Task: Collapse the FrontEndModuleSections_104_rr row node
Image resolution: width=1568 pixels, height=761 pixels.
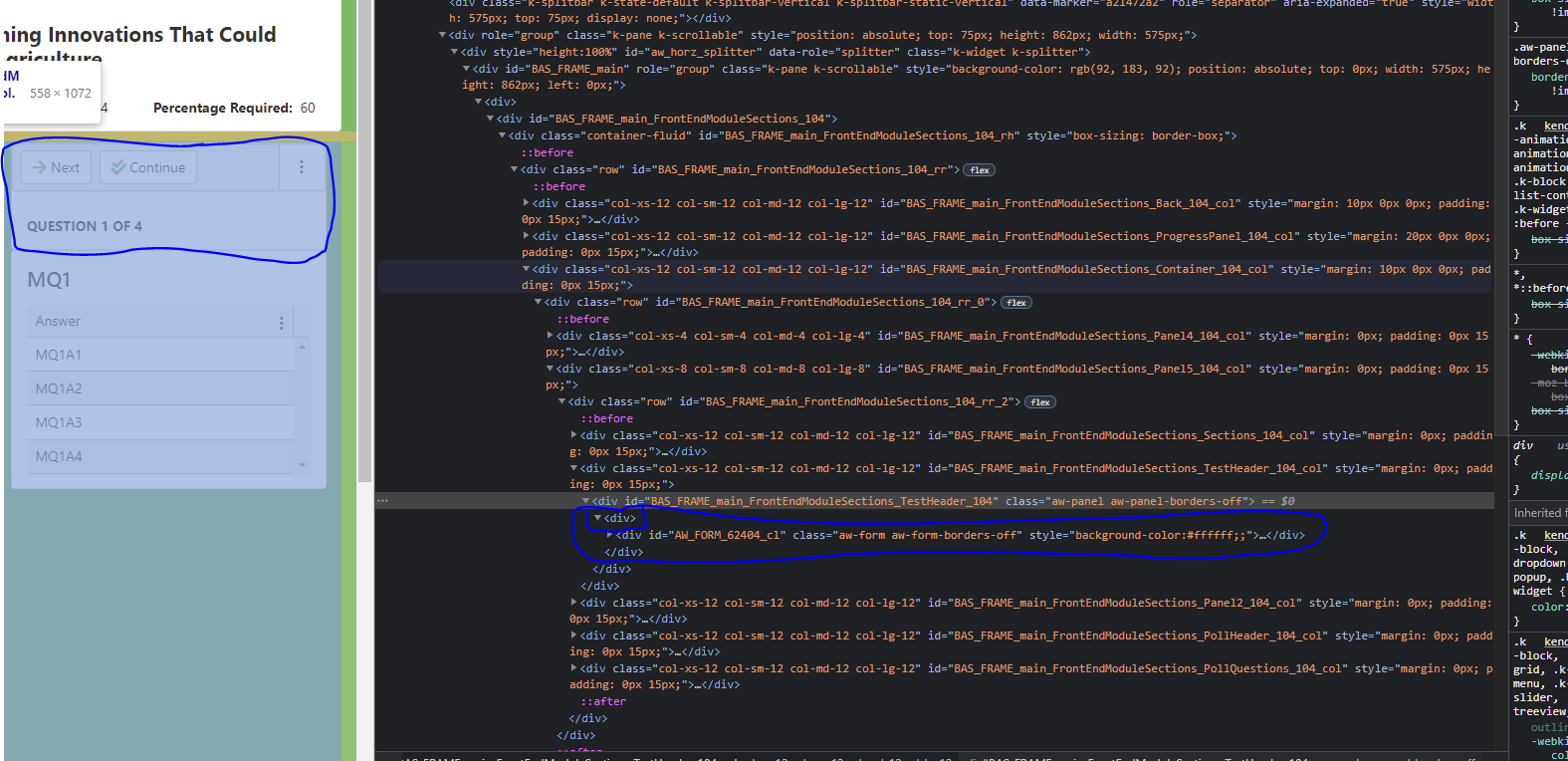Action: pos(515,169)
